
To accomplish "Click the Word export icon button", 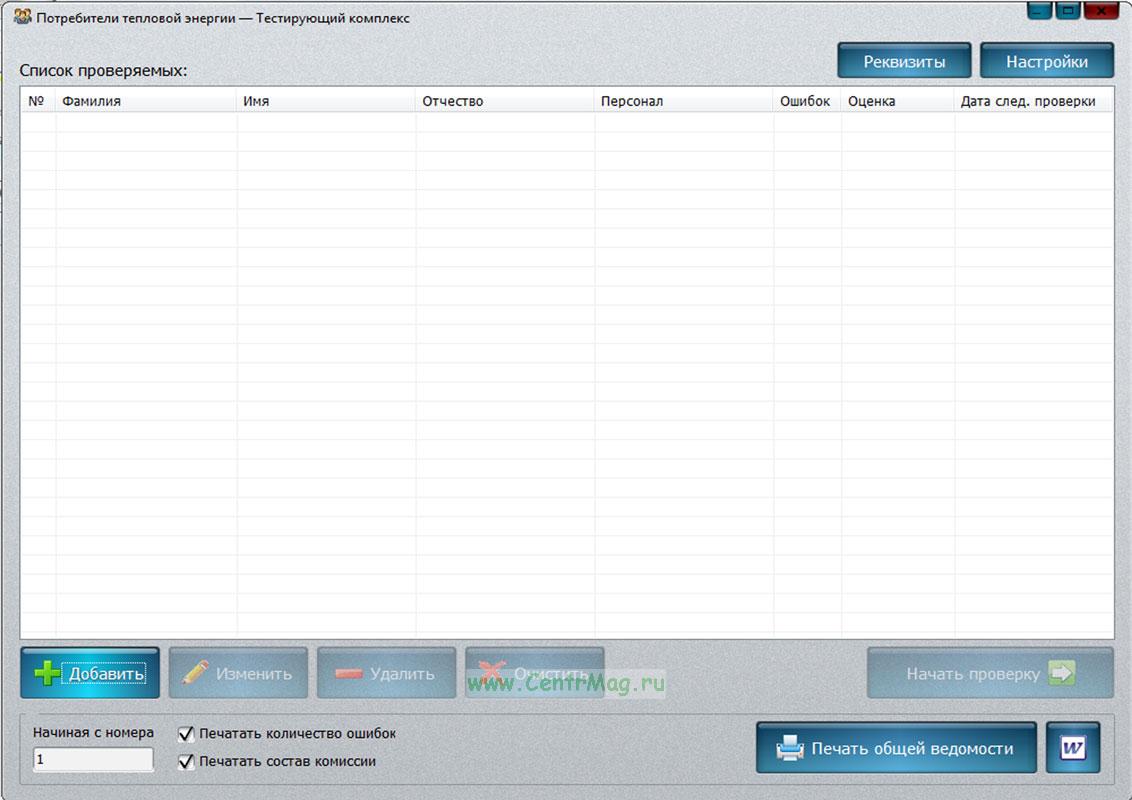I will click(x=1073, y=748).
